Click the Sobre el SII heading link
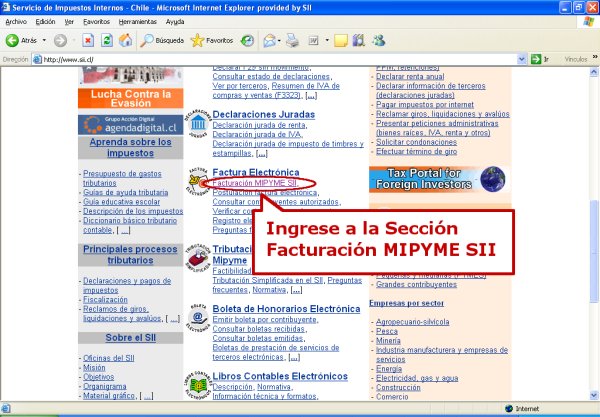The image size is (600, 417). pos(130,338)
